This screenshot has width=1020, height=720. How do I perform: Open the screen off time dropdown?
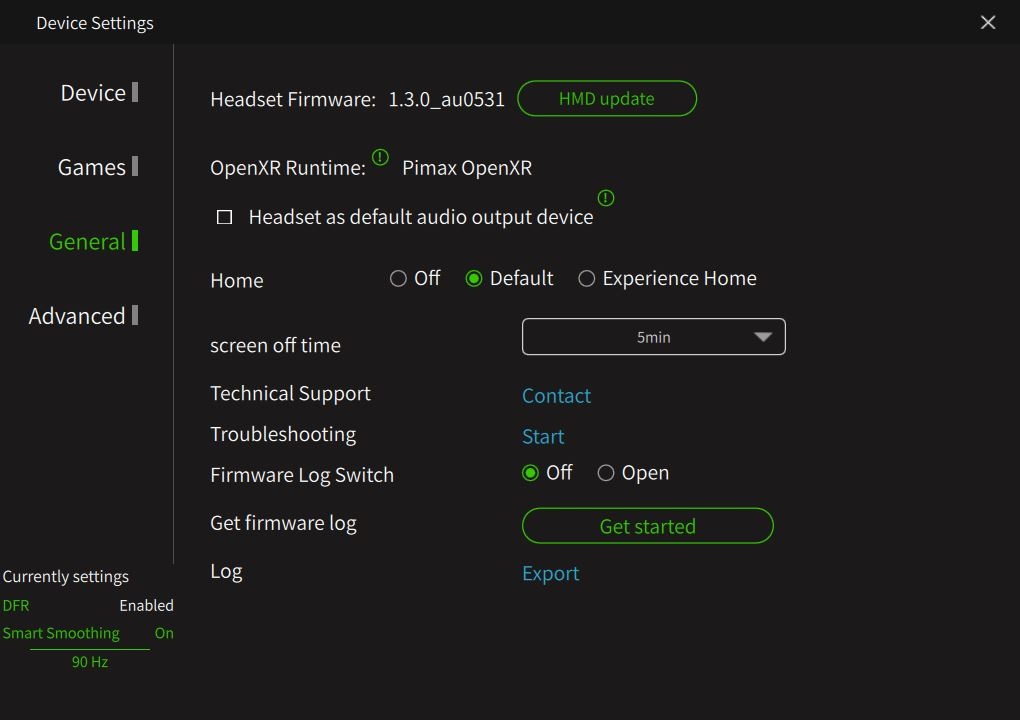click(652, 337)
